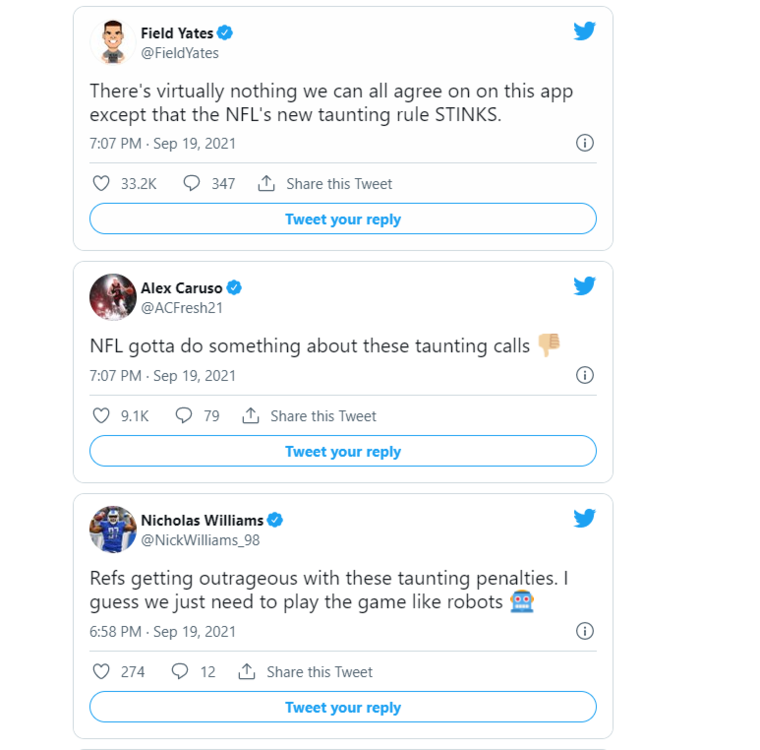Like Field Yates' tweet with the heart icon

[x=101, y=184]
